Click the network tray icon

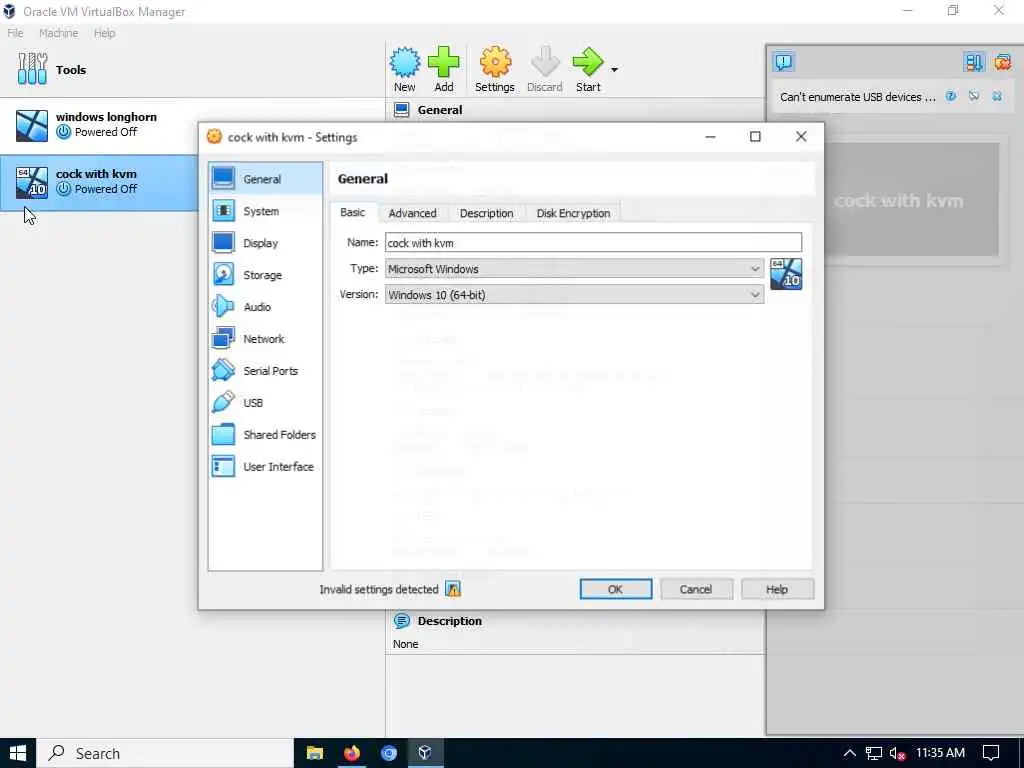(874, 754)
